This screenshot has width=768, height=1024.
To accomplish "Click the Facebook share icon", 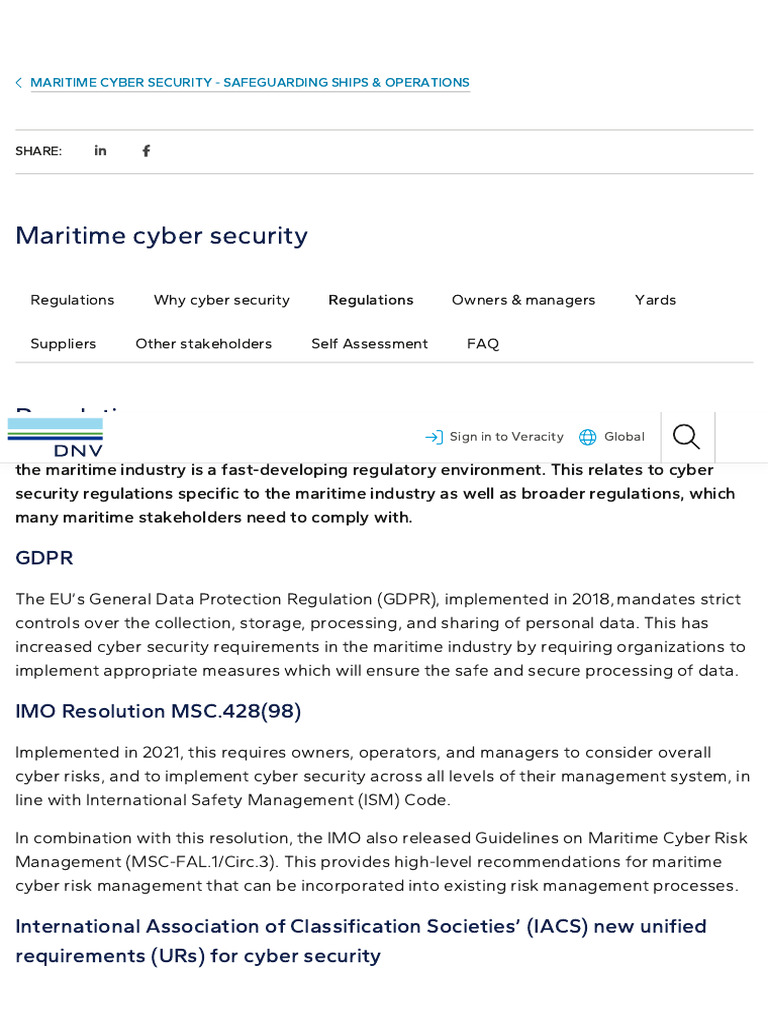I will (x=146, y=151).
